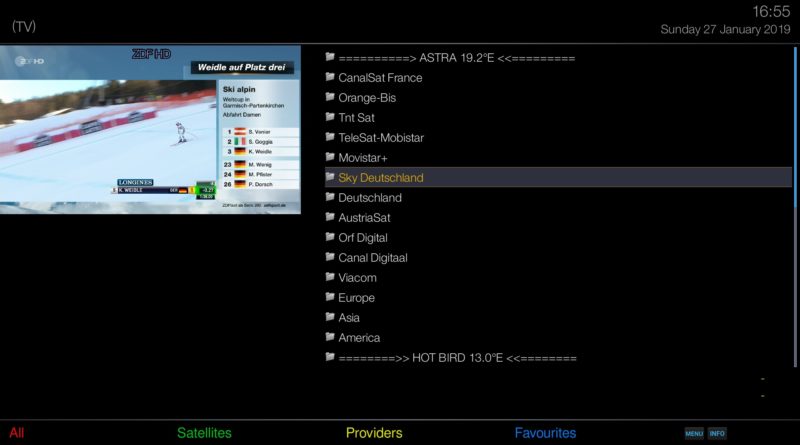The width and height of the screenshot is (800, 445).
Task: Click folder icon beside Orf Digital
Action: coord(330,237)
